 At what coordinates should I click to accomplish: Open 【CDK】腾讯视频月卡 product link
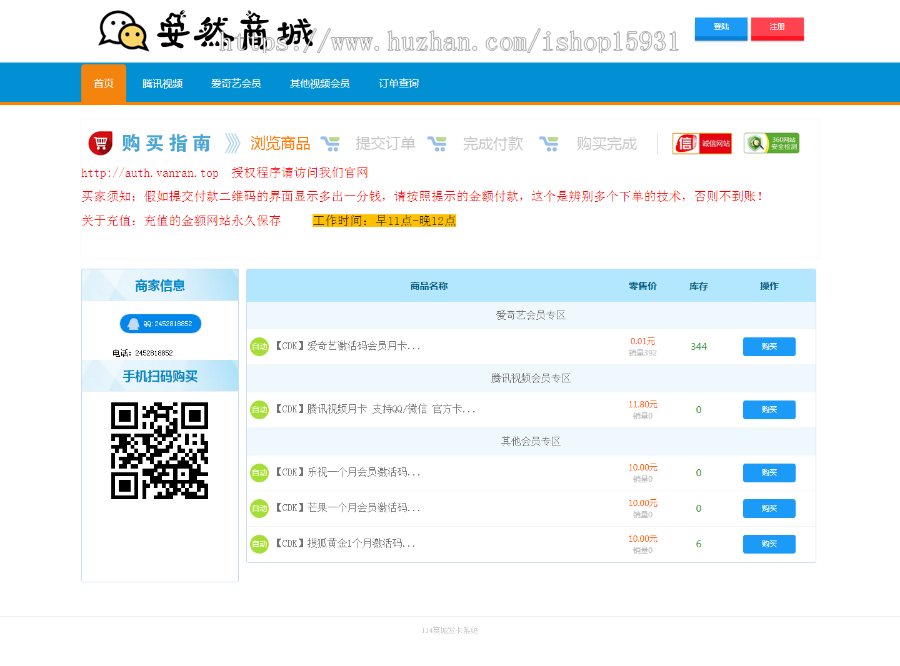pos(375,409)
